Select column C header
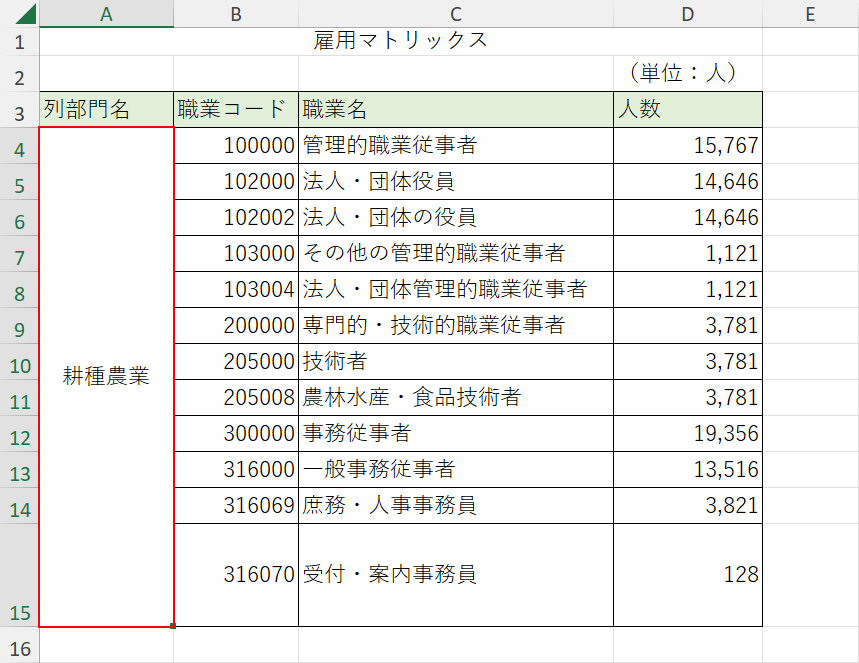 tap(455, 14)
